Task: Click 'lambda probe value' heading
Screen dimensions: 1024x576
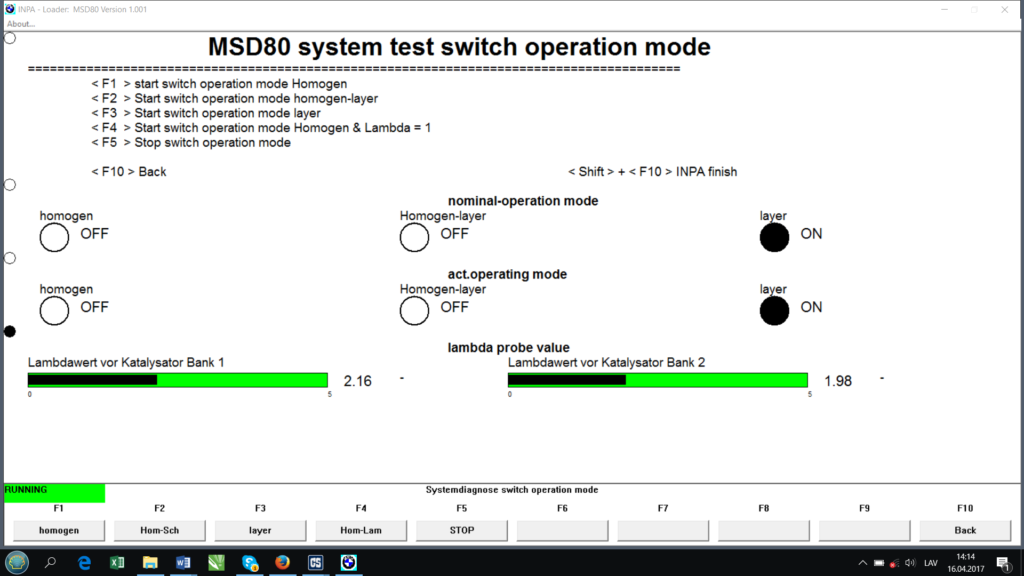Action: coord(509,347)
